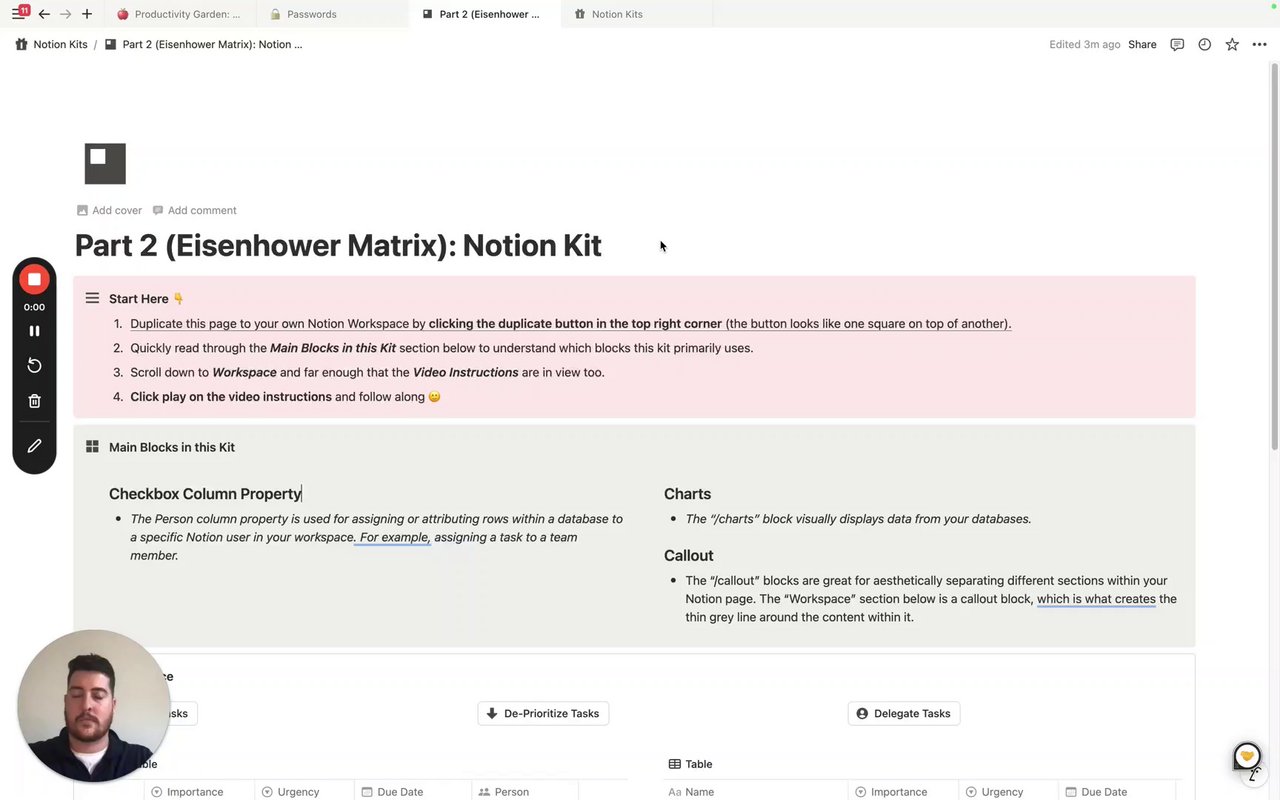Switch to the Passwords tab
Viewport: 1280px width, 800px height.
click(311, 14)
